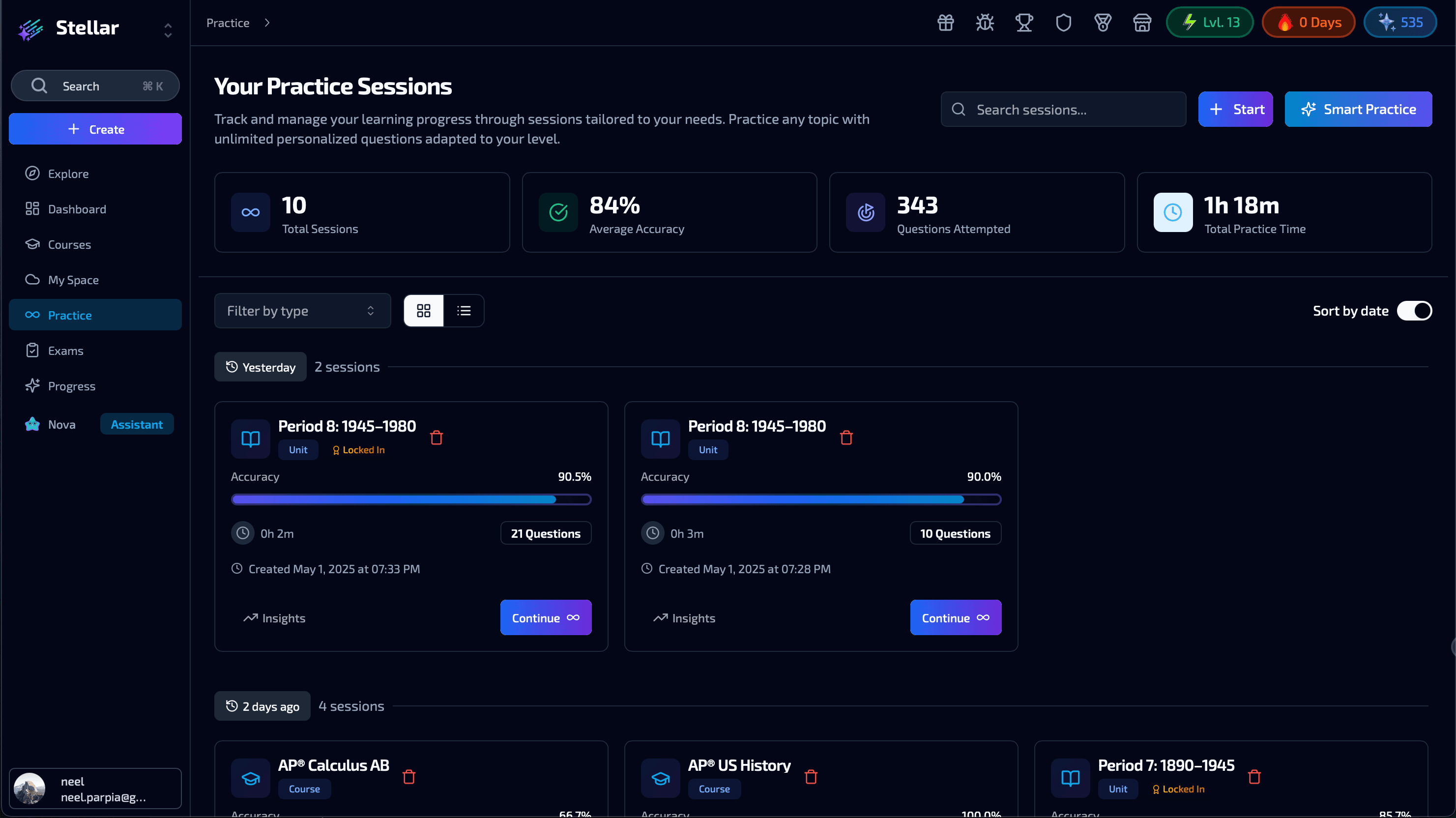Click the bug report icon
1456x818 pixels.
[985, 23]
